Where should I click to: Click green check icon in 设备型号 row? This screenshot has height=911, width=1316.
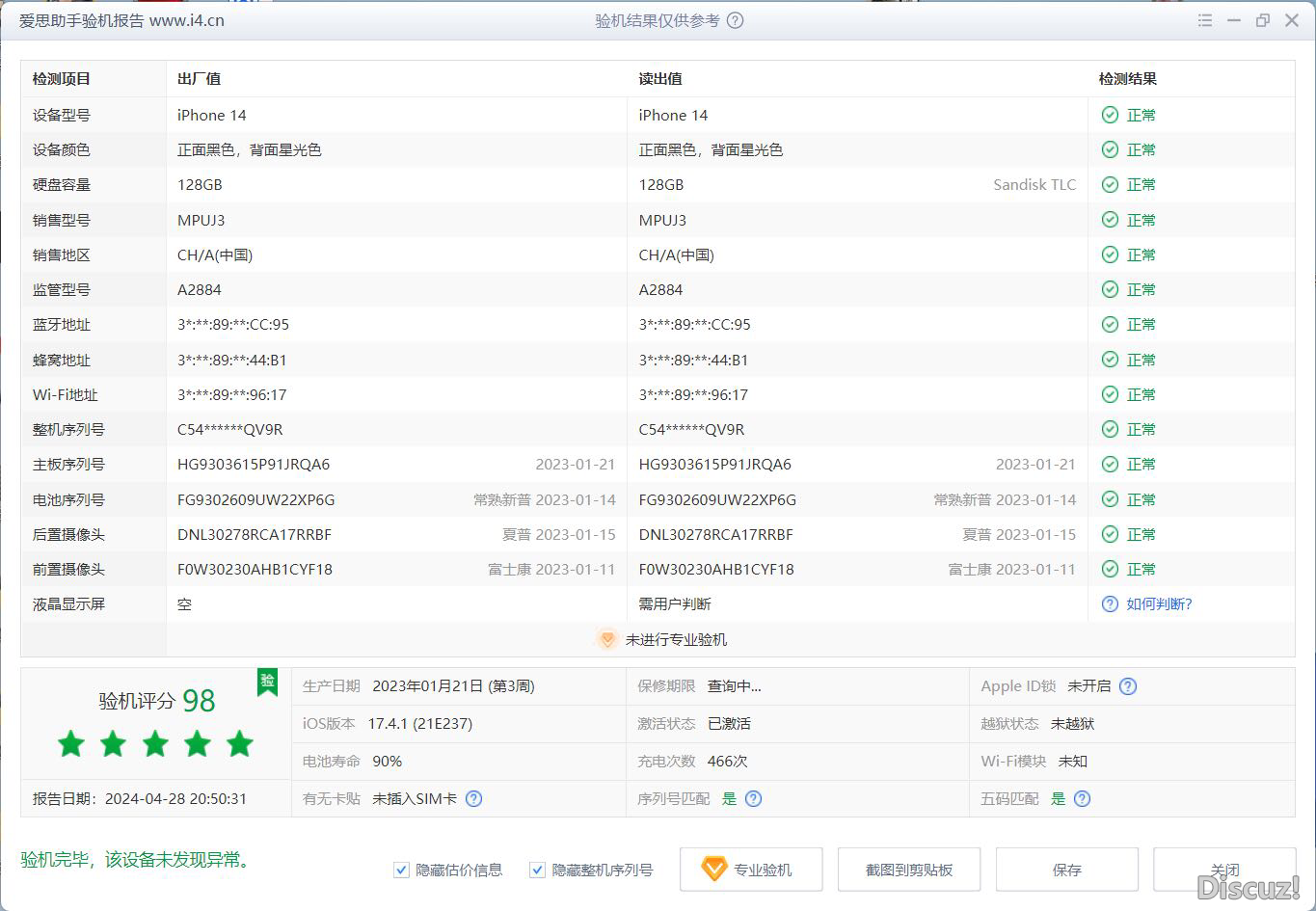1110,115
